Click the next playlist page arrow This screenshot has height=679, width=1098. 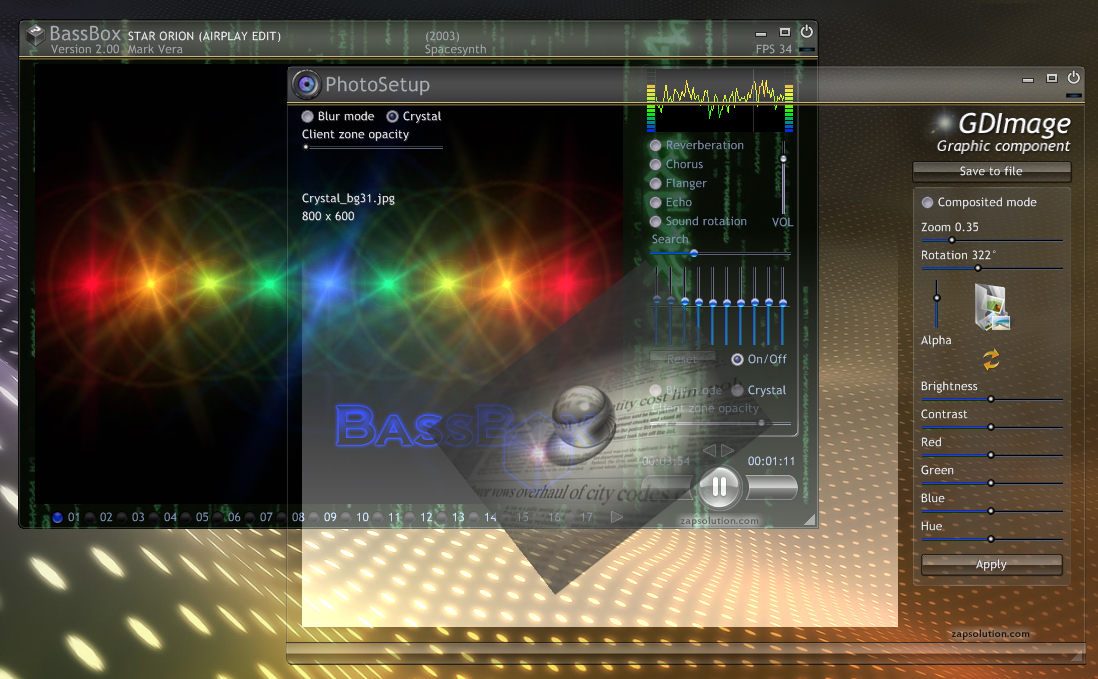coord(616,517)
